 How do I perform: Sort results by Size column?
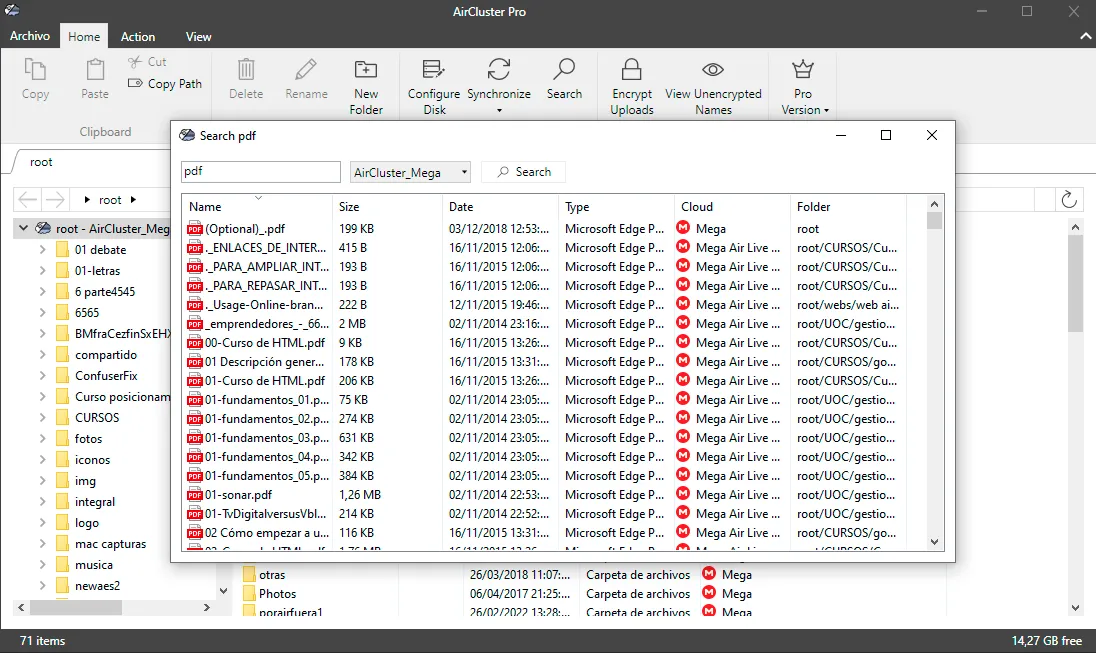coord(387,206)
